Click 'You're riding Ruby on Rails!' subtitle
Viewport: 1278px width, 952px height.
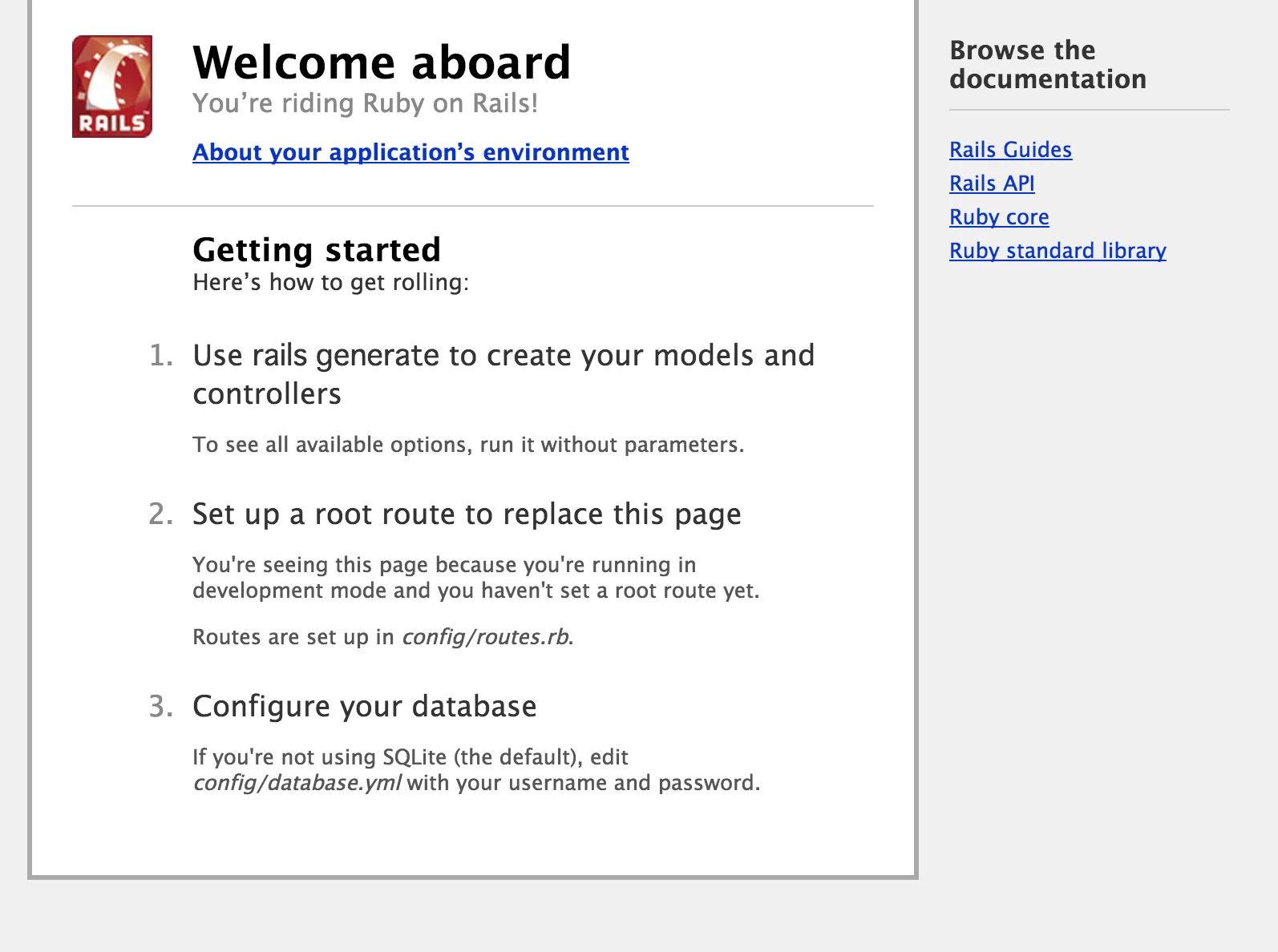coord(365,103)
